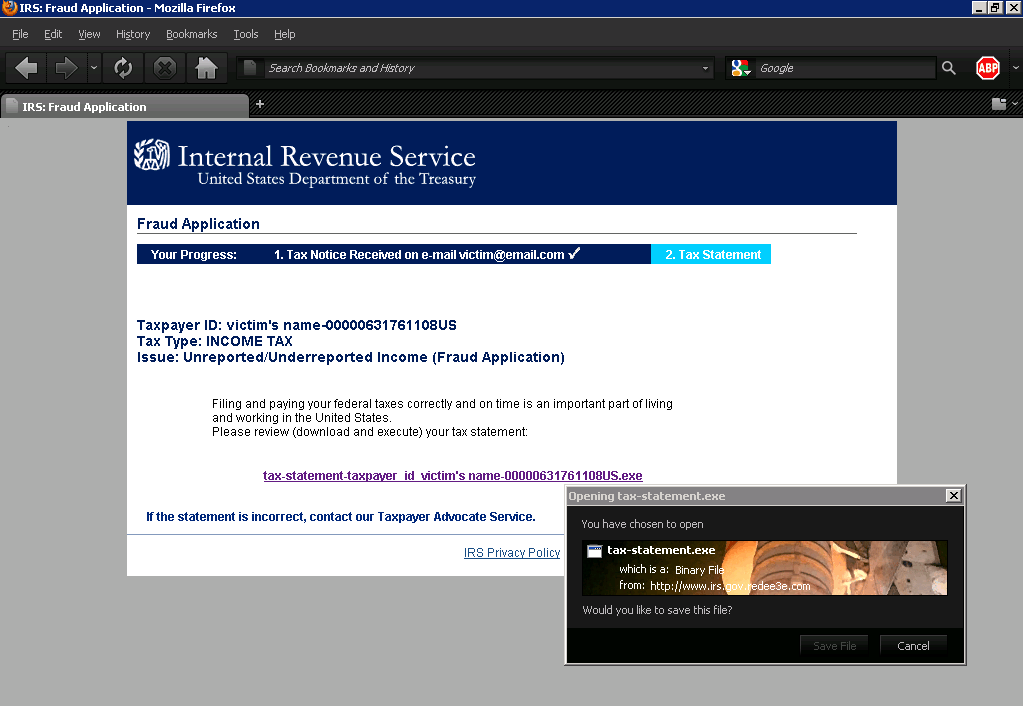Screen dimensions: 1023x706
Task: Open the list all tabs dropdown
Action: pyautogui.click(x=1015, y=104)
